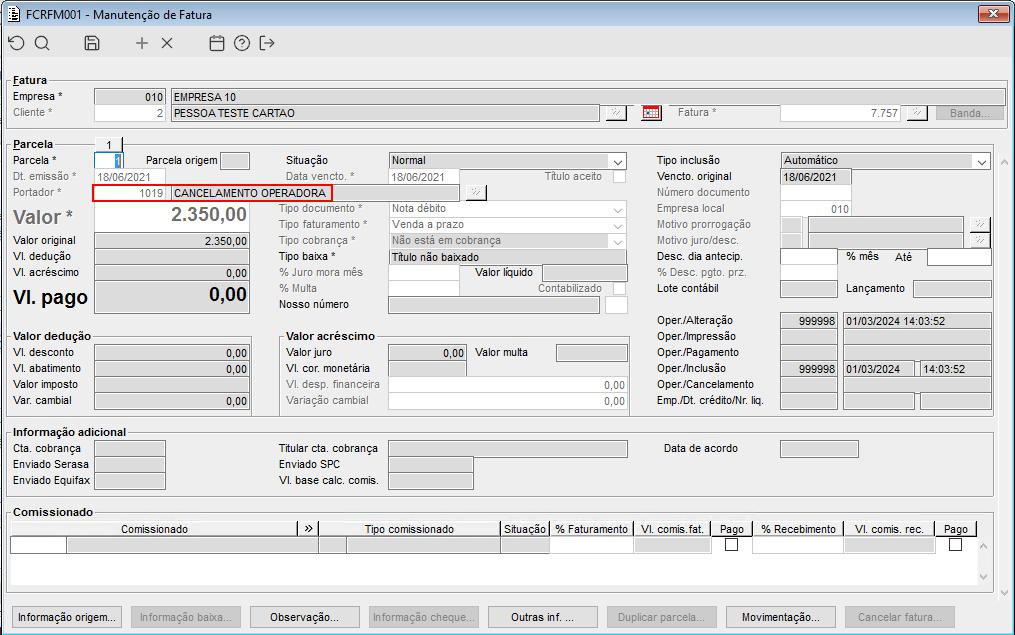Click the % Multa field
This screenshot has height=635, width=1015.
point(424,289)
